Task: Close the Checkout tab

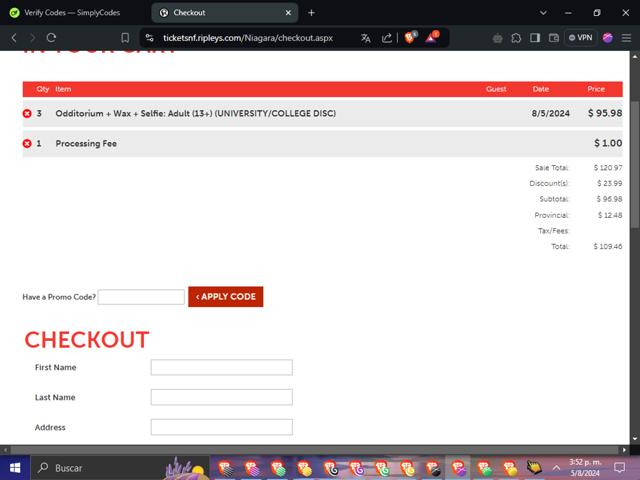Action: click(x=288, y=13)
